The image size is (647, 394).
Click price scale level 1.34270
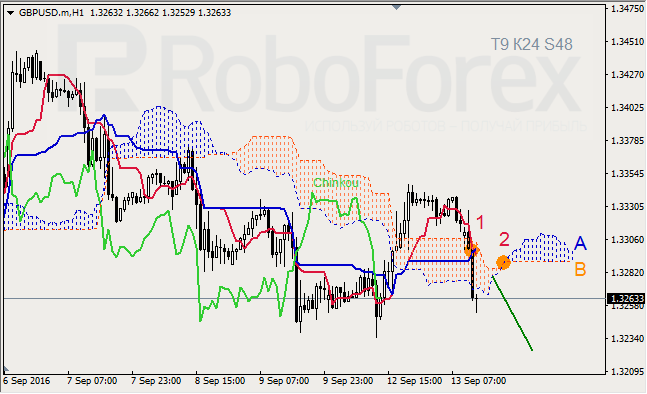[x=627, y=75]
